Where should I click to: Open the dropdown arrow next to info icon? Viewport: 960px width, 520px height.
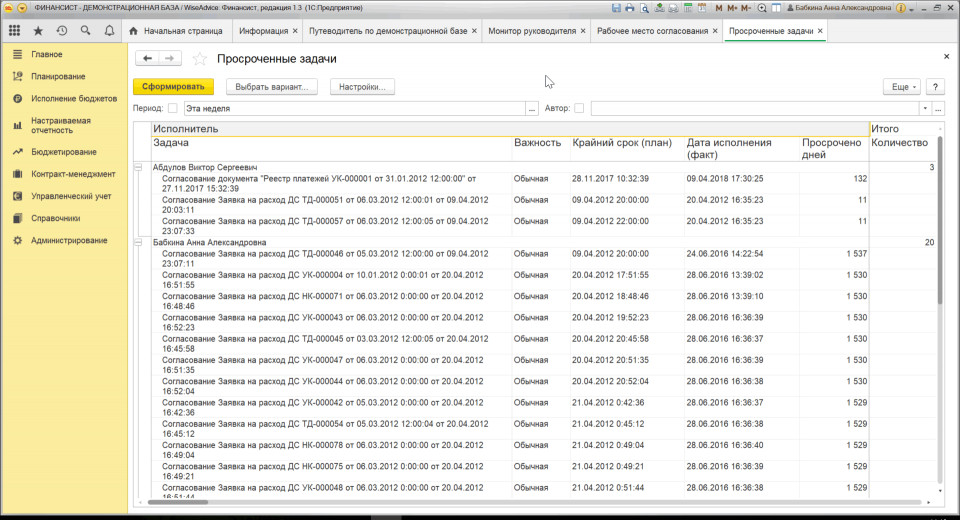[911, 9]
